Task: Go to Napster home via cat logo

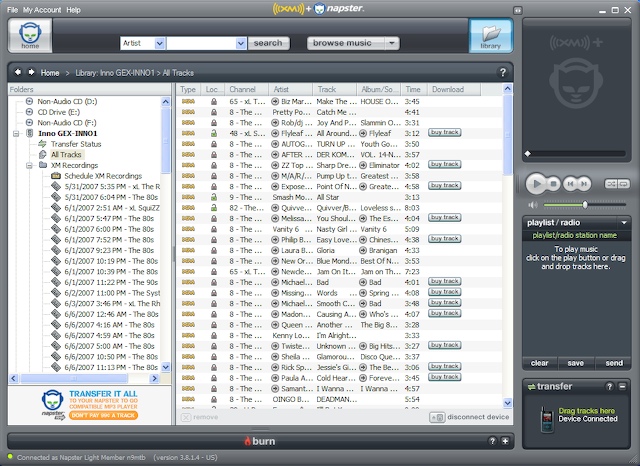Action: [30, 36]
